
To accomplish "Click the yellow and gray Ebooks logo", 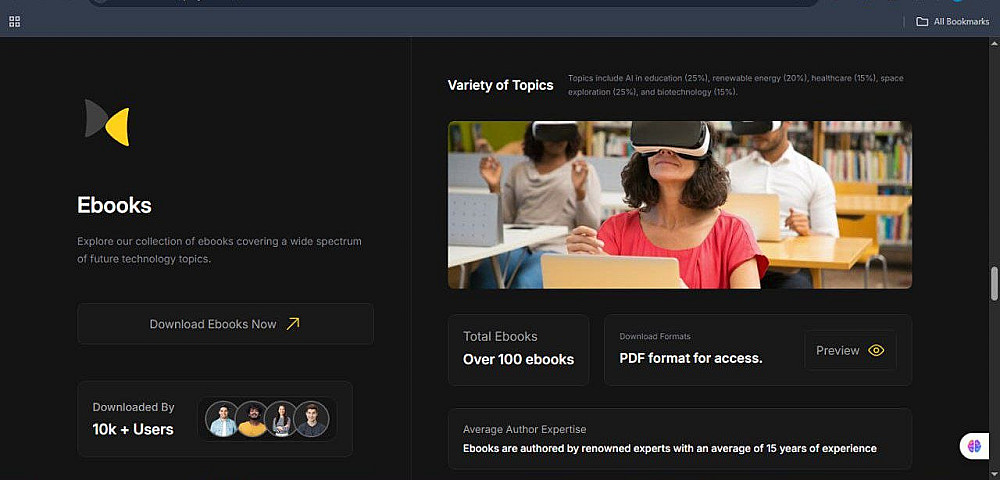I will (x=107, y=122).
